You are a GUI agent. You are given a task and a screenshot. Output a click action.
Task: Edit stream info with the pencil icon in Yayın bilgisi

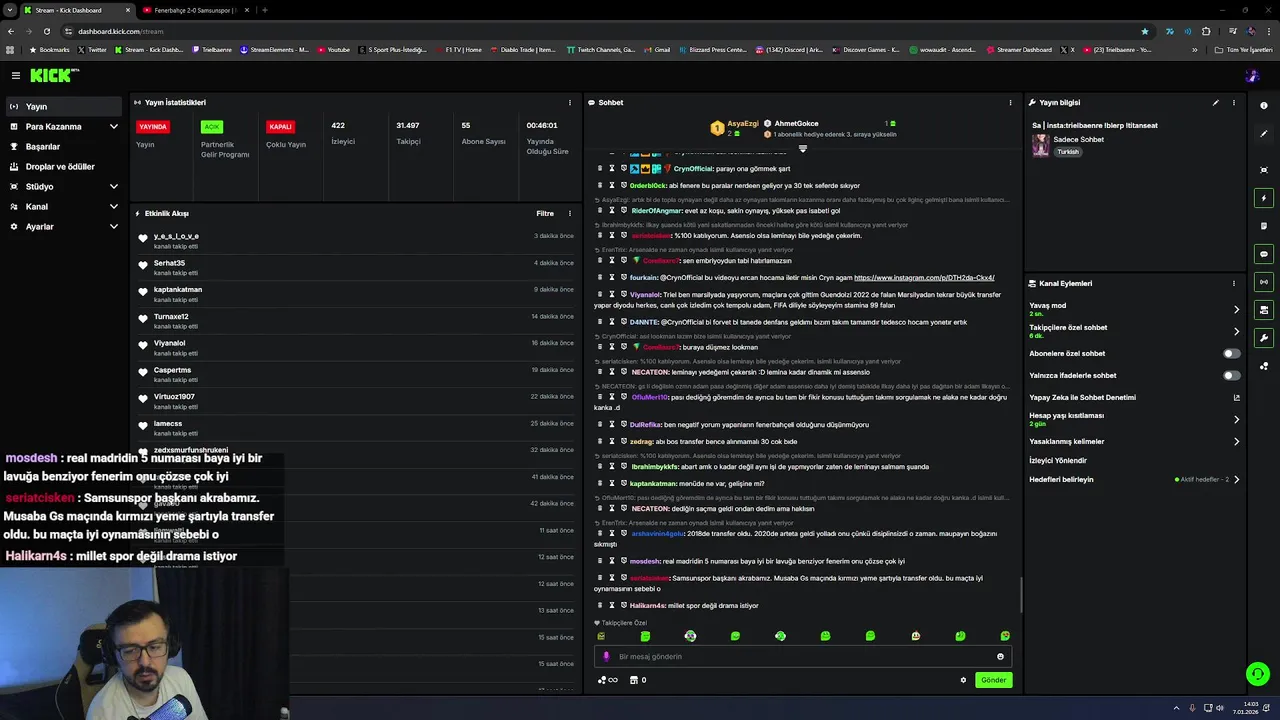(1216, 102)
